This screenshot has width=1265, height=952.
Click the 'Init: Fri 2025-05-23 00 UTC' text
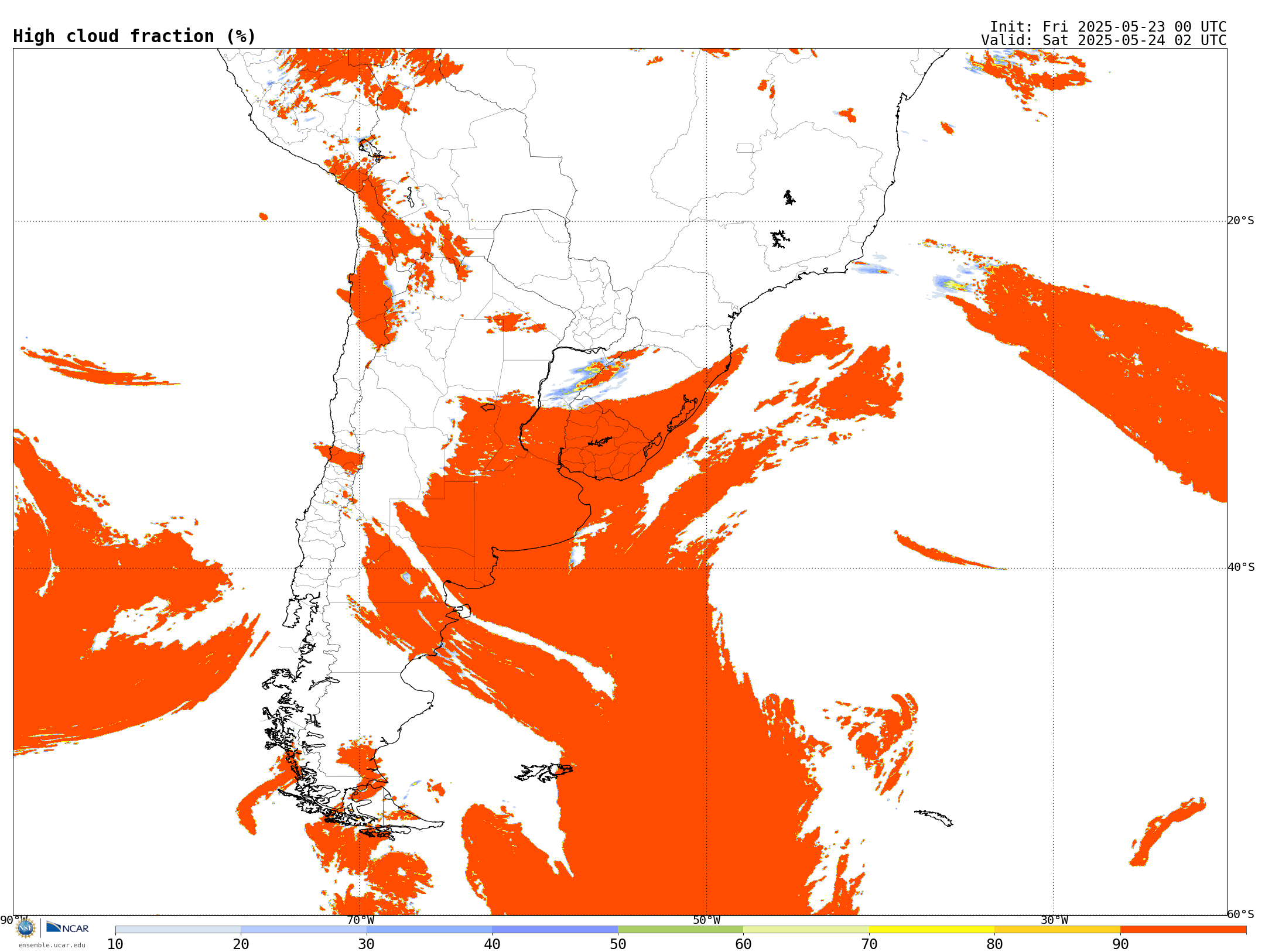tap(1108, 27)
